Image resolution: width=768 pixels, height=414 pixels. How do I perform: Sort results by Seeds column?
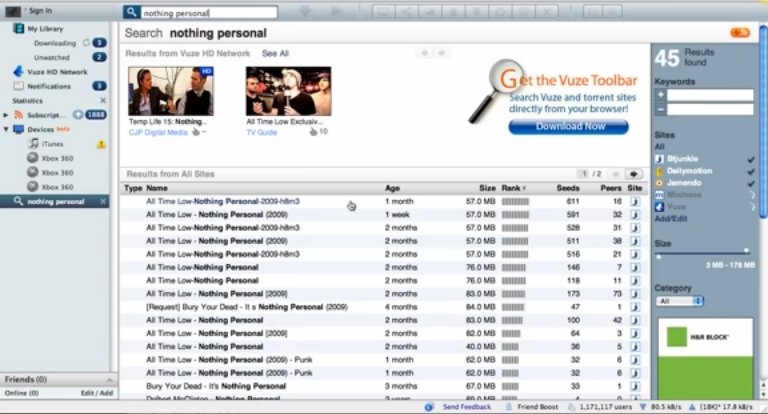568,188
